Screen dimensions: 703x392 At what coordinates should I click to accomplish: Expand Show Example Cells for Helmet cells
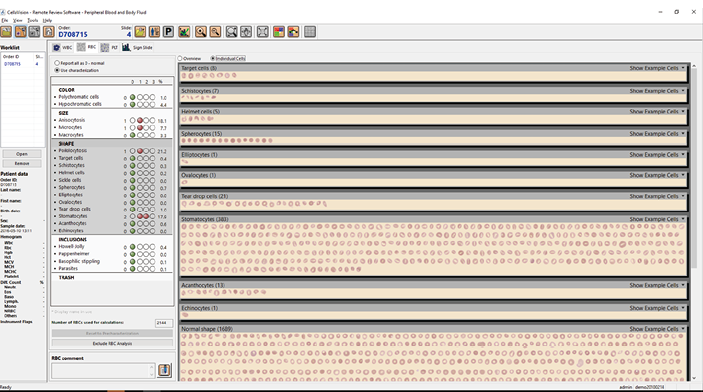[657, 111]
